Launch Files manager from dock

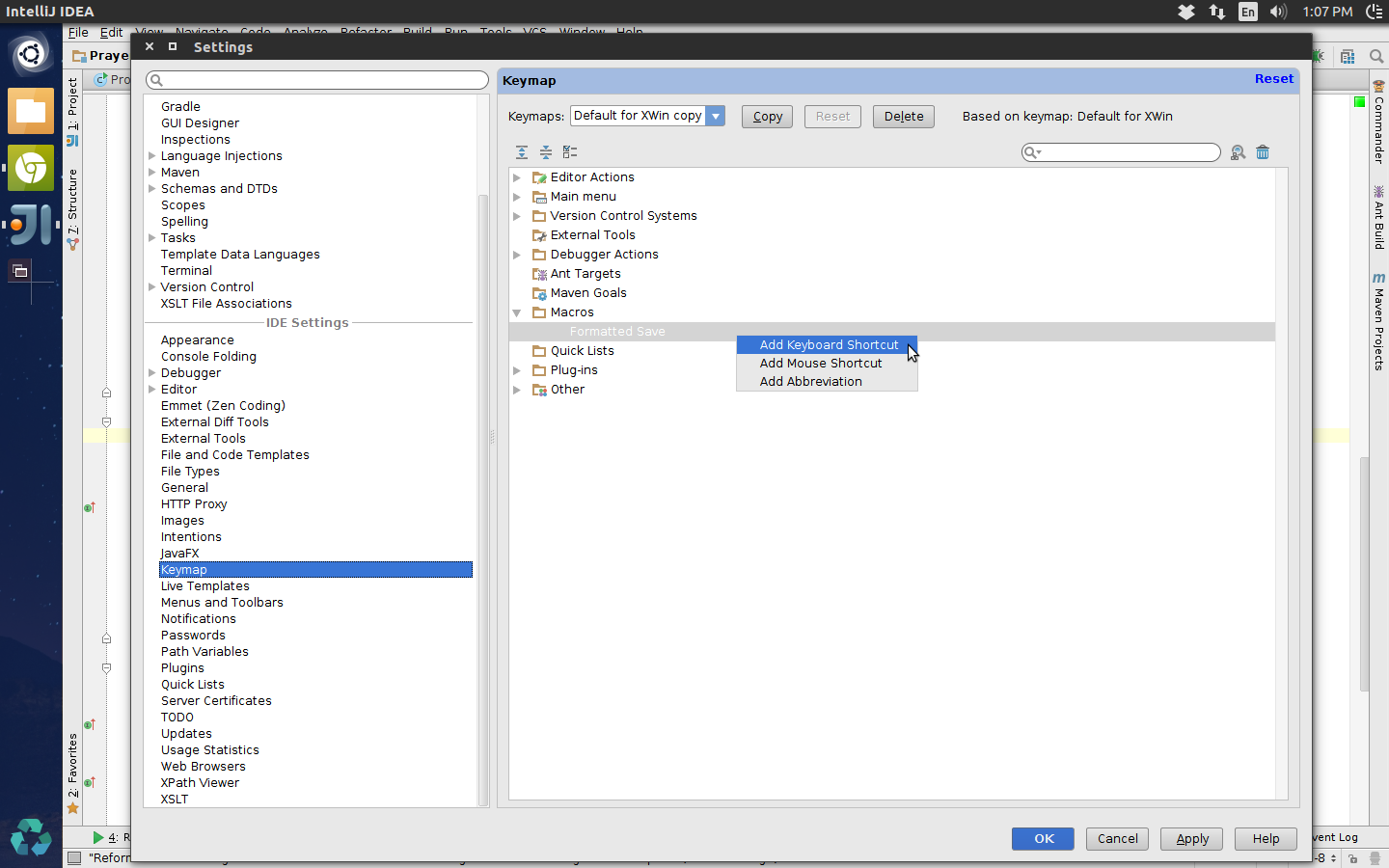click(31, 111)
